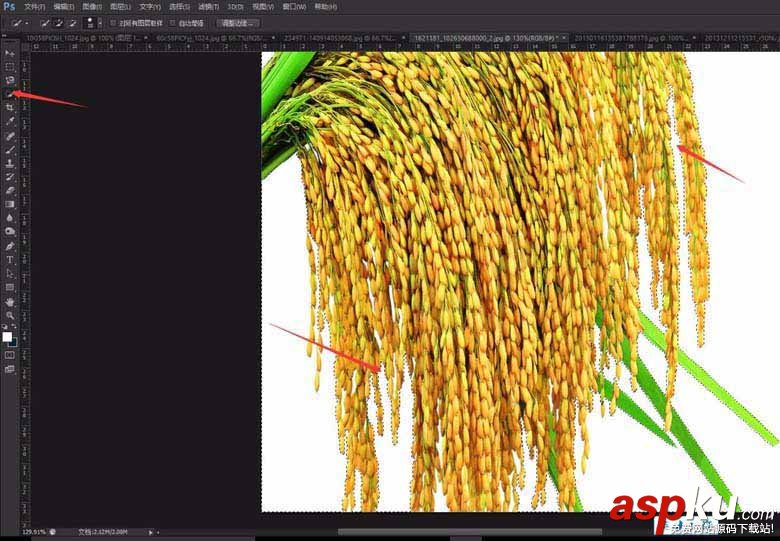Open the 选择 (Select) menu

click(x=179, y=7)
